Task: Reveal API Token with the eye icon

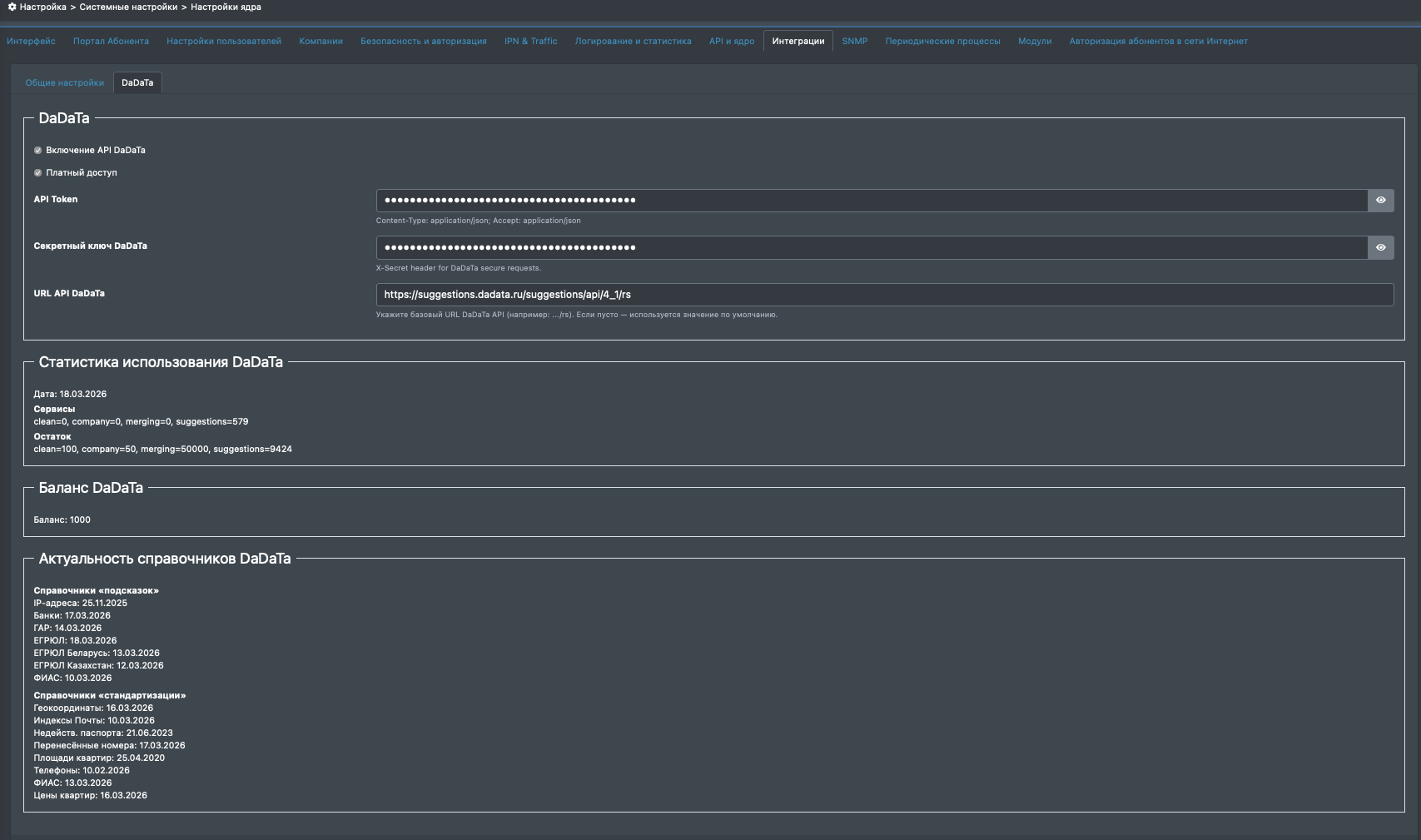Action: click(1380, 200)
